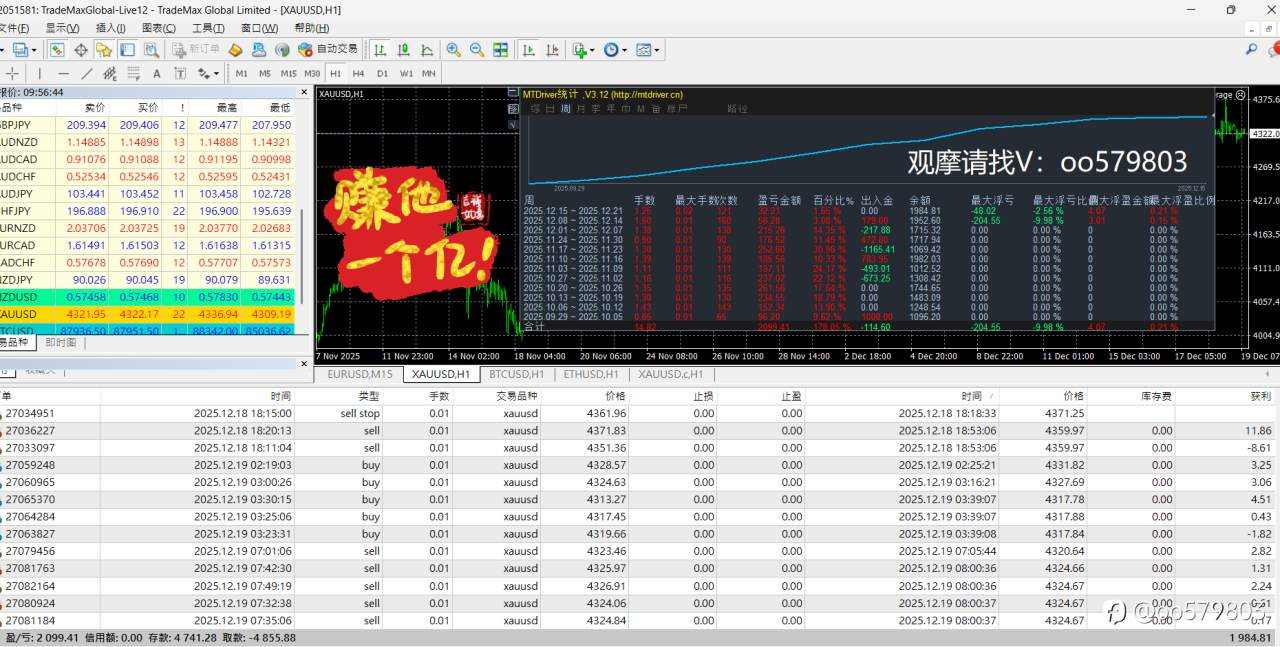Select the Candlestick chart type icon
The height and width of the screenshot is (647, 1280).
click(401, 49)
